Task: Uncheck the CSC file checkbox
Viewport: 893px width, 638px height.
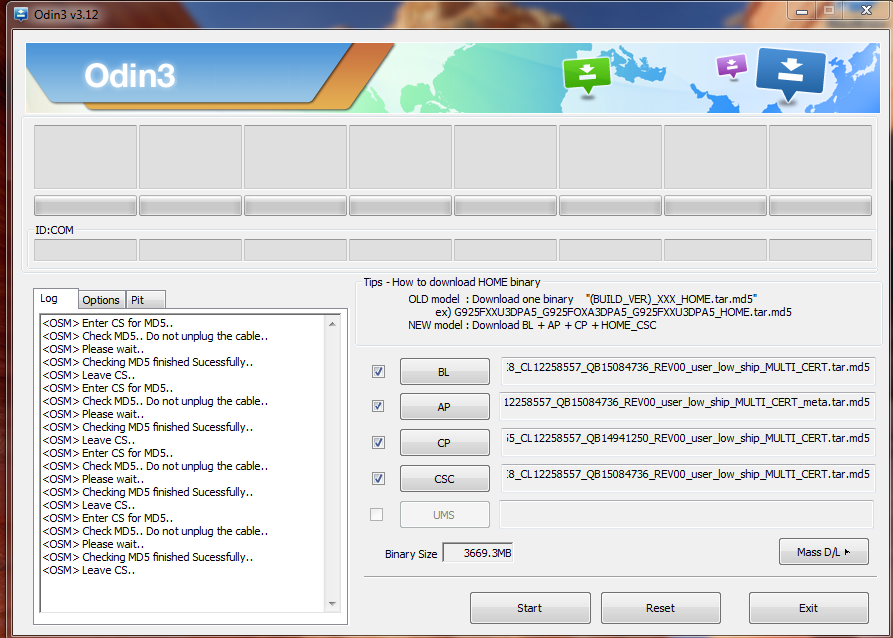Action: point(378,478)
